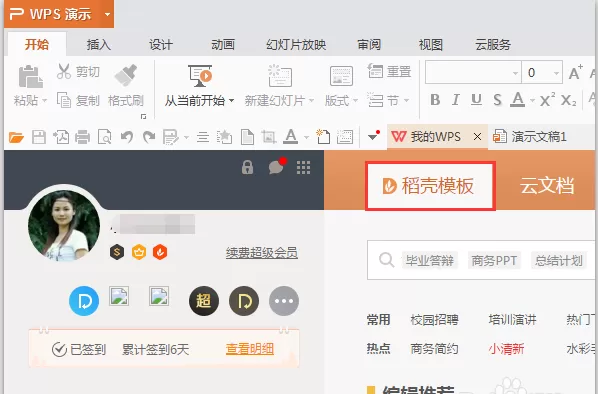Click the 查看明细 link
The width and height of the screenshot is (598, 394).
250,349
